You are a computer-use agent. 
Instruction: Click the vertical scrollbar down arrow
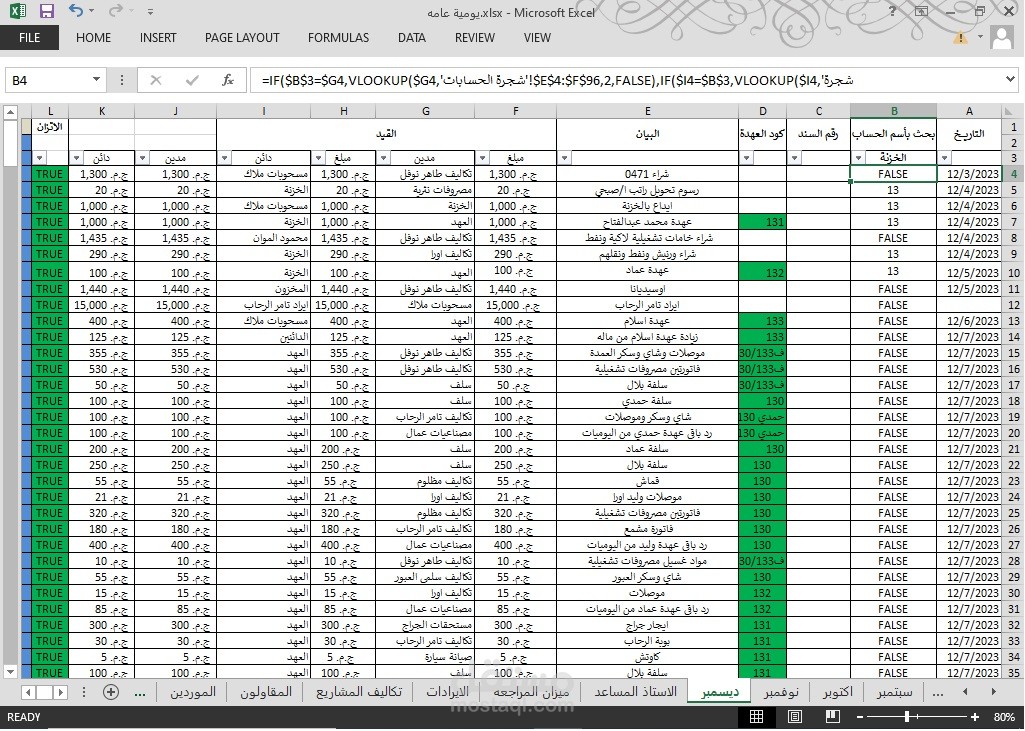click(x=10, y=672)
